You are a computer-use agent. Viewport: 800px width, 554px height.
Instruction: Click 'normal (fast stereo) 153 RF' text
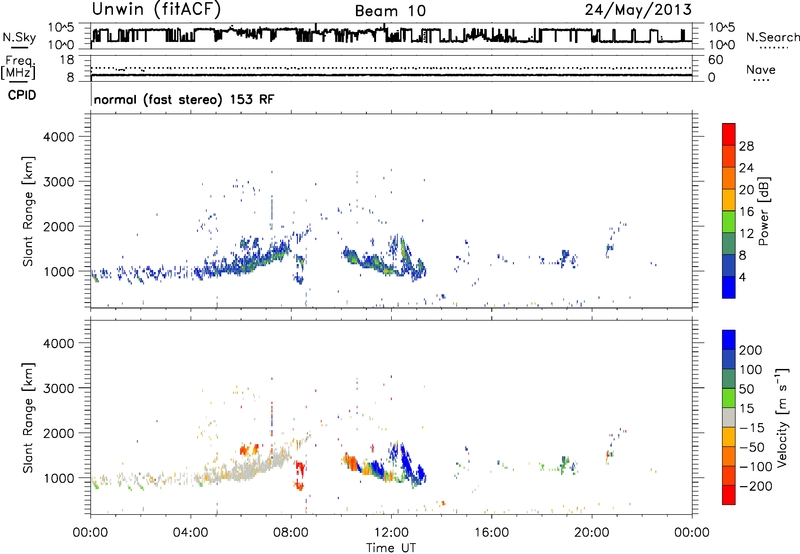point(184,99)
